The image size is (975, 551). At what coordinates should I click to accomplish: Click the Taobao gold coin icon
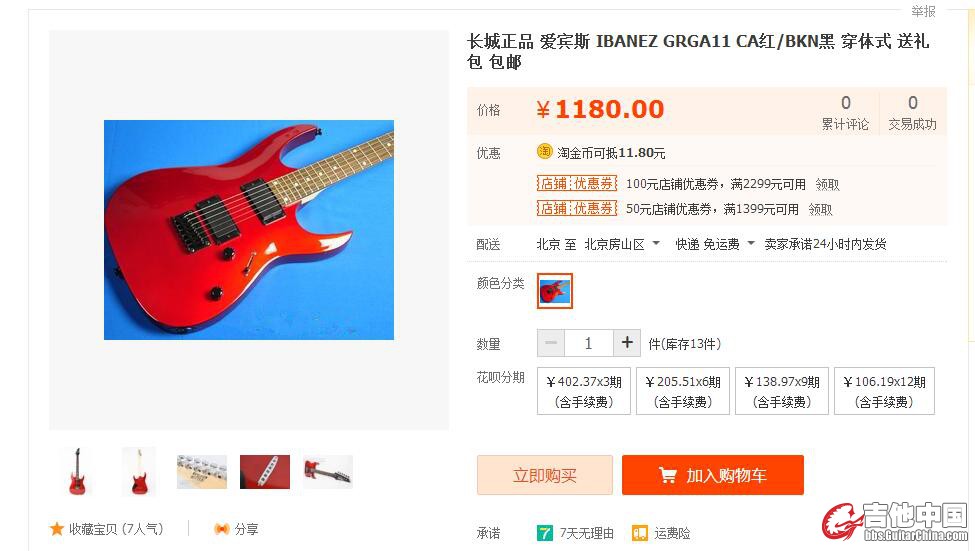tap(545, 152)
